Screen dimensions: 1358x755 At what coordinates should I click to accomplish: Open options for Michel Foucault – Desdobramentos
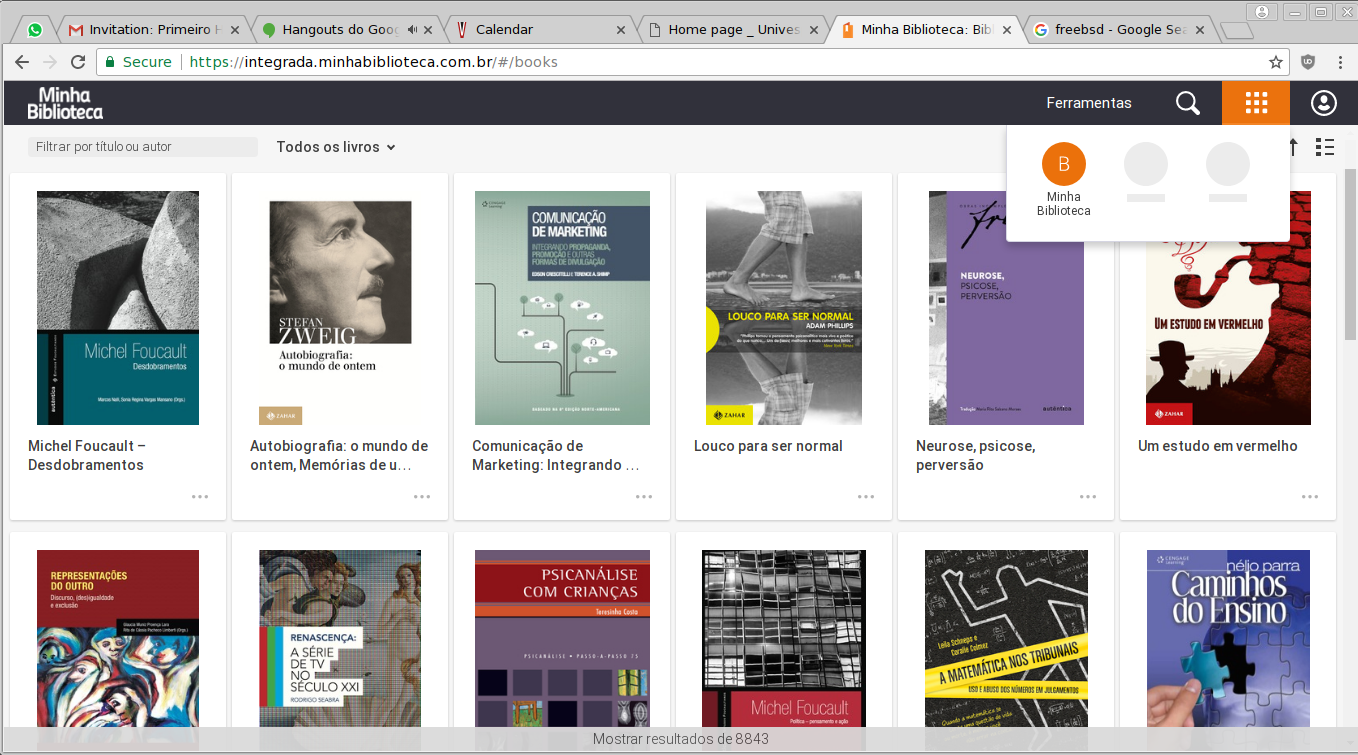(x=200, y=496)
